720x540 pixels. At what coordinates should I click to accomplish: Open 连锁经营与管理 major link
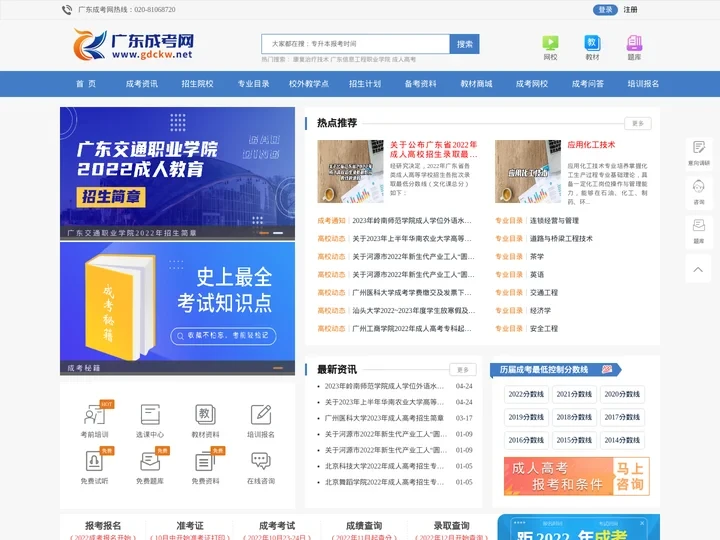click(554, 221)
